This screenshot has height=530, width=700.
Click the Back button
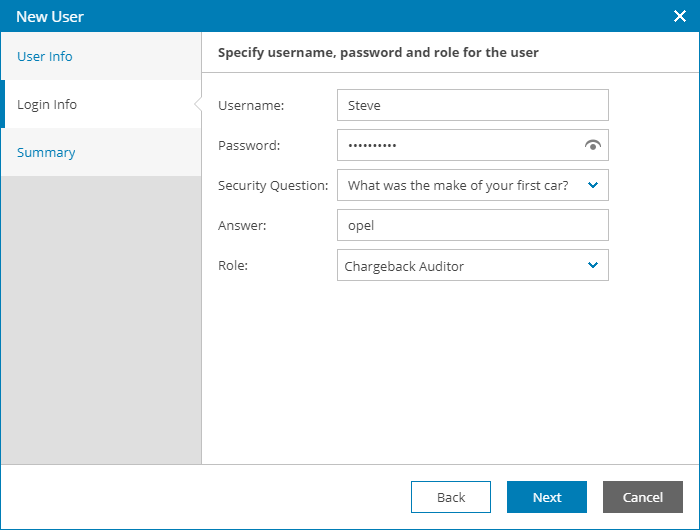(x=451, y=497)
